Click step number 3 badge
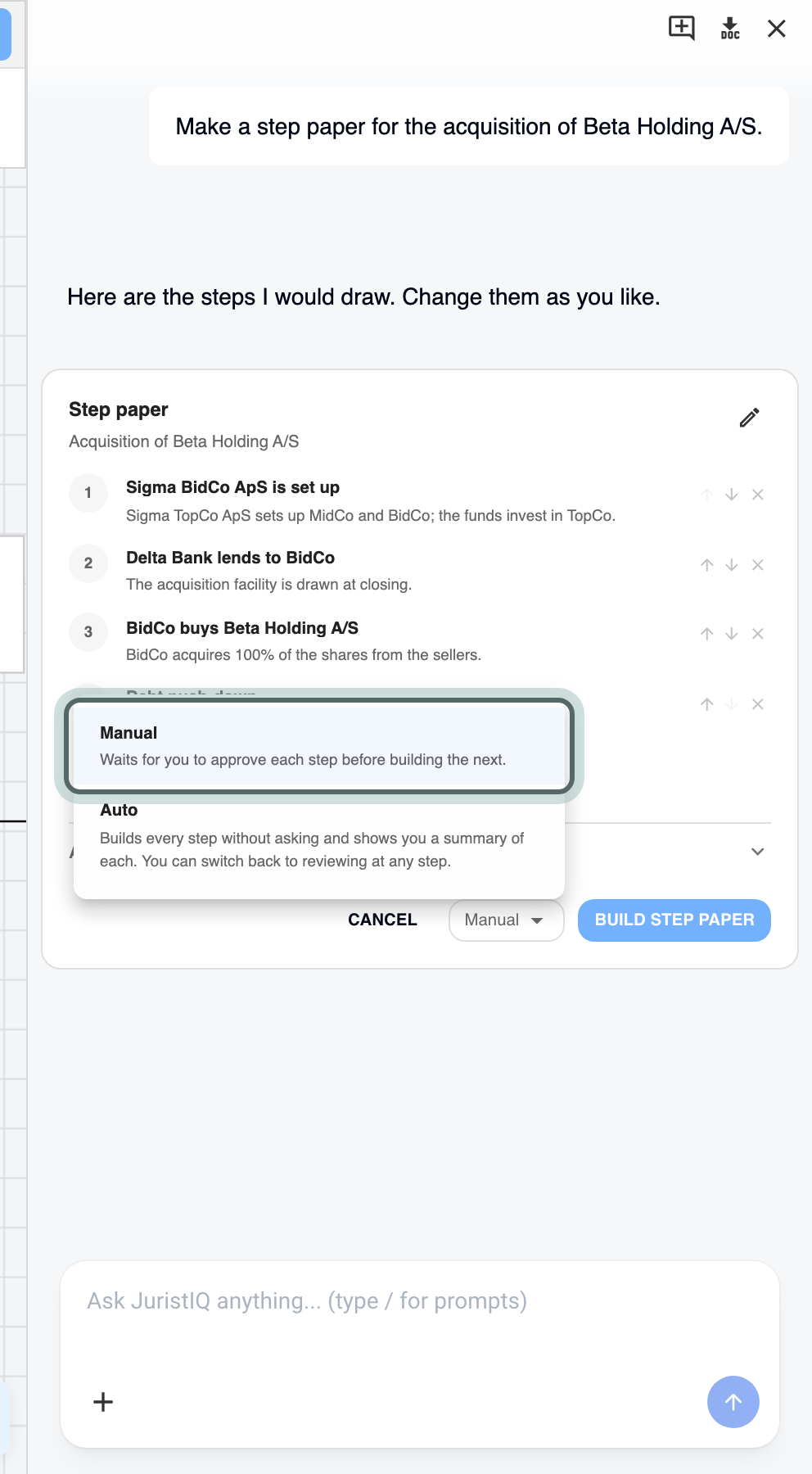 [x=88, y=632]
